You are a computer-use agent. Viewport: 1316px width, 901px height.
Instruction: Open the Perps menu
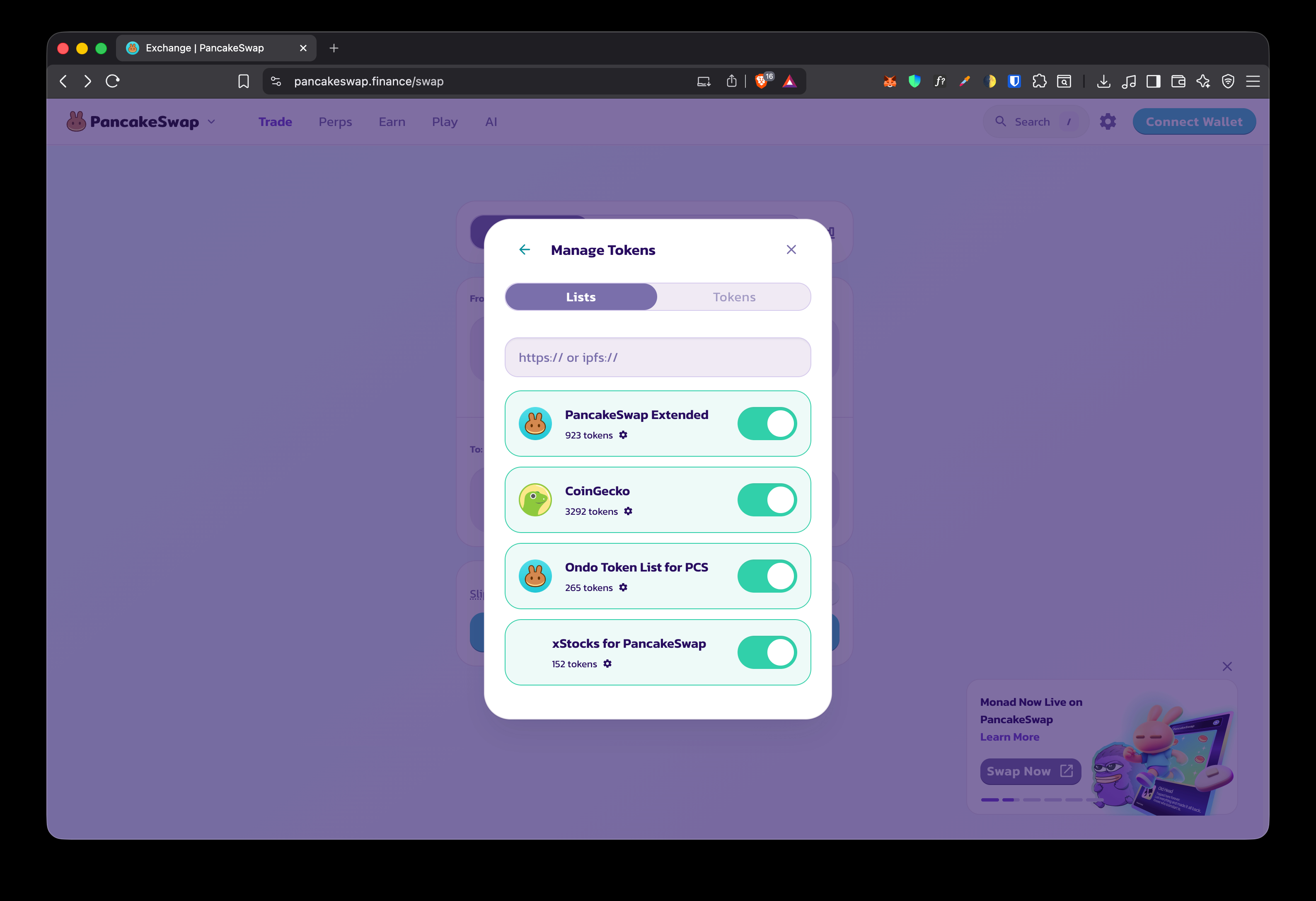(335, 122)
